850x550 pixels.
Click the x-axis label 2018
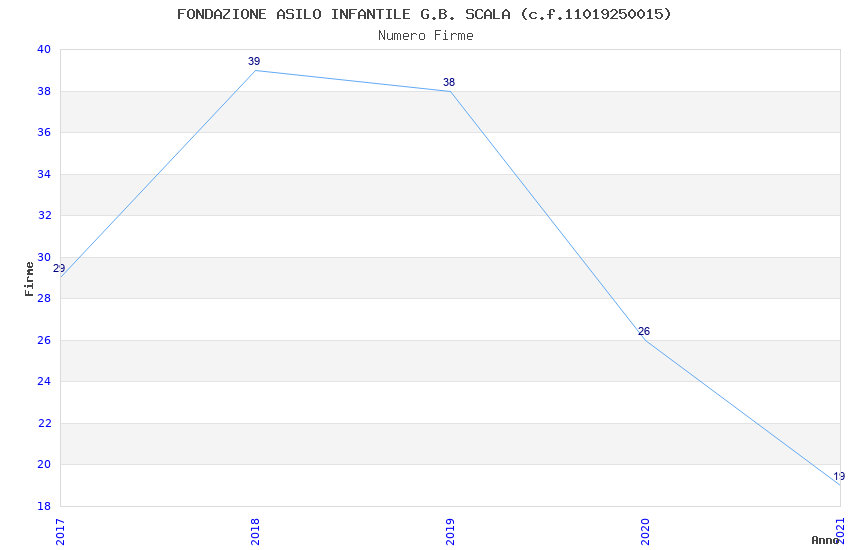(x=255, y=532)
